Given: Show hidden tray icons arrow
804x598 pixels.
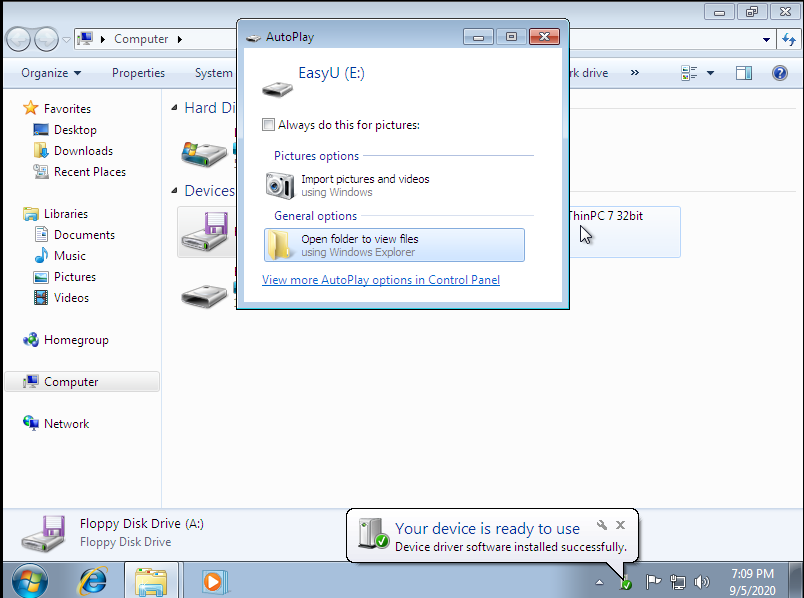Looking at the screenshot, I should tap(599, 582).
